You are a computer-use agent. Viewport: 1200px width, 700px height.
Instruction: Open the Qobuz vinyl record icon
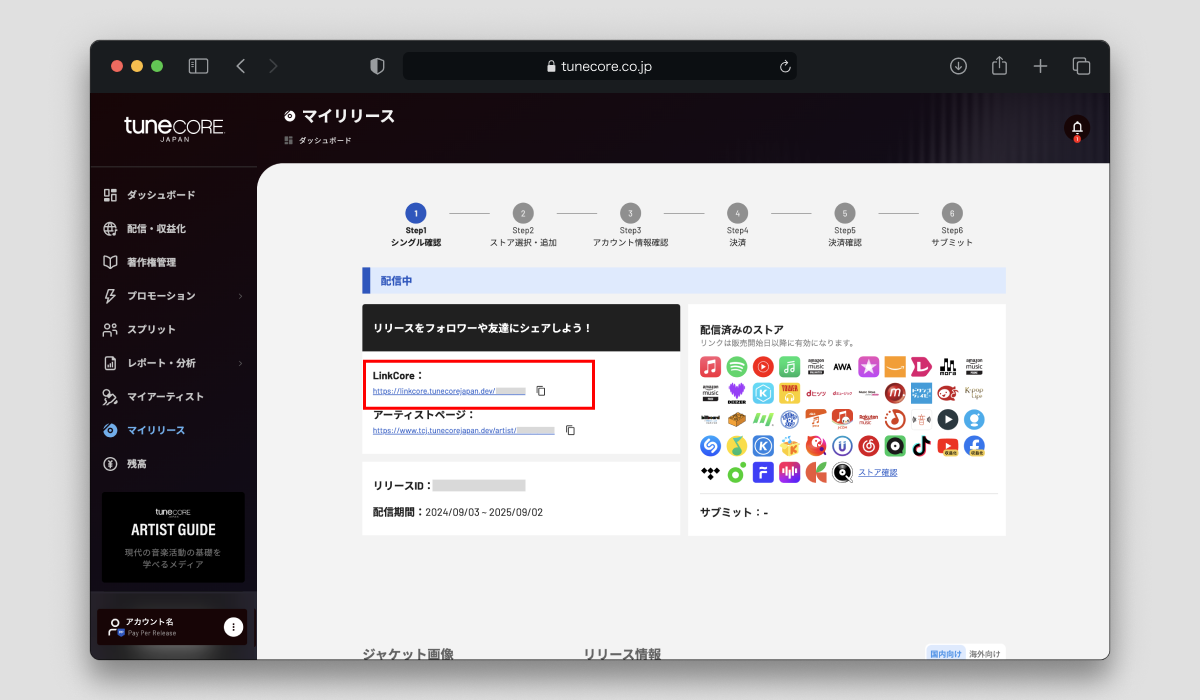tap(842, 472)
